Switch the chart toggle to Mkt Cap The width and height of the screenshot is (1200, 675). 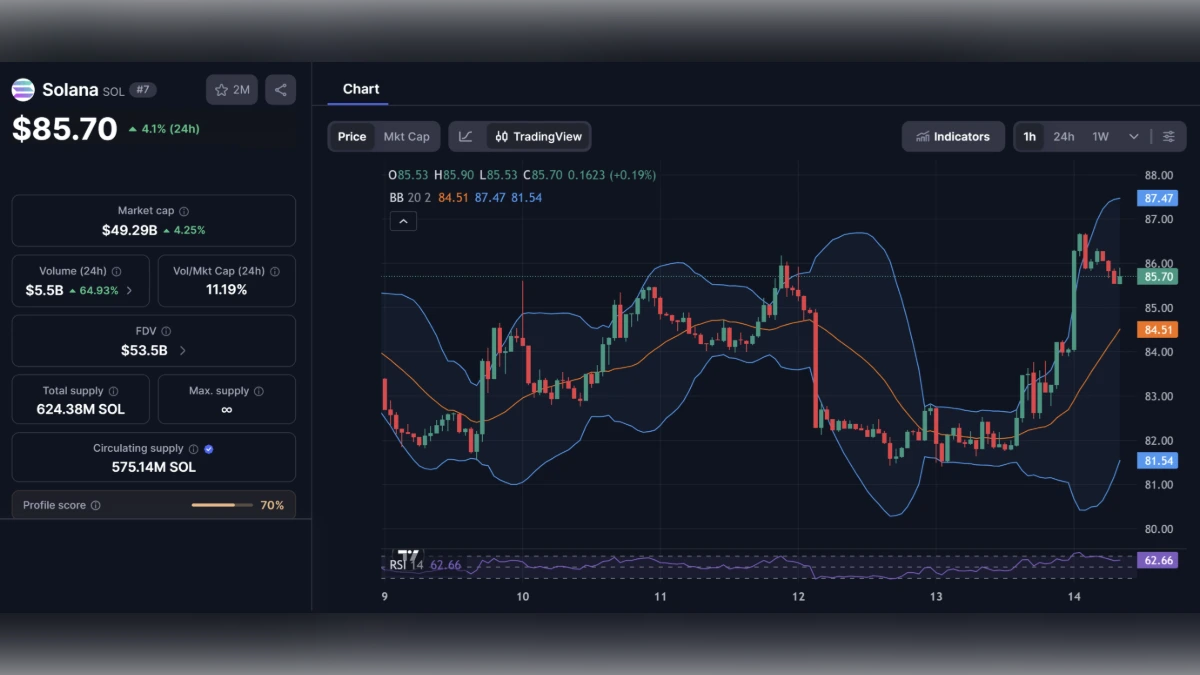pyautogui.click(x=407, y=136)
